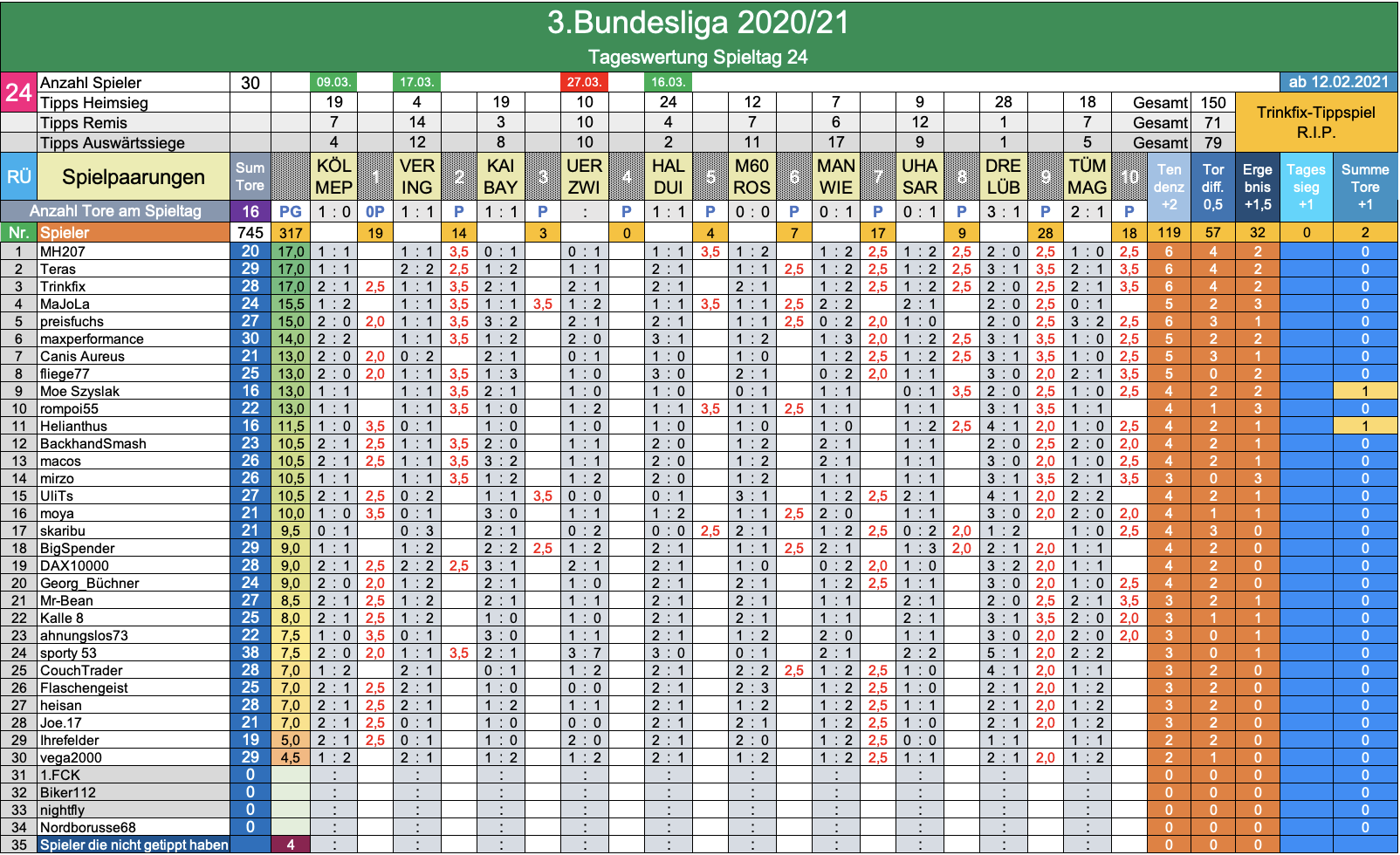
Task: Click the green date cell '17.03.'
Action: tap(417, 82)
